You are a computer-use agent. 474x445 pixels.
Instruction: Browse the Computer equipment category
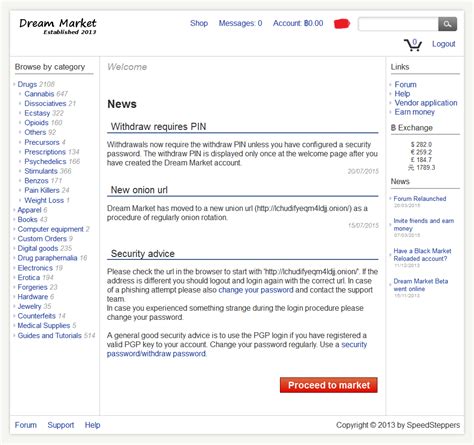coord(50,229)
